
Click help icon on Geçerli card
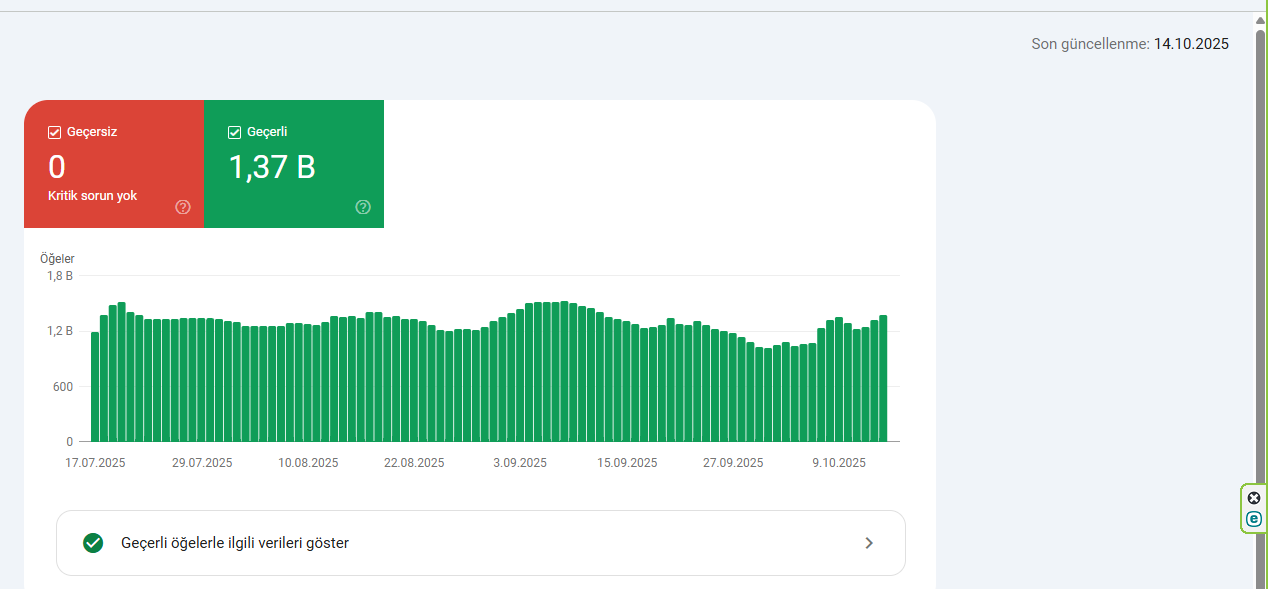click(363, 207)
